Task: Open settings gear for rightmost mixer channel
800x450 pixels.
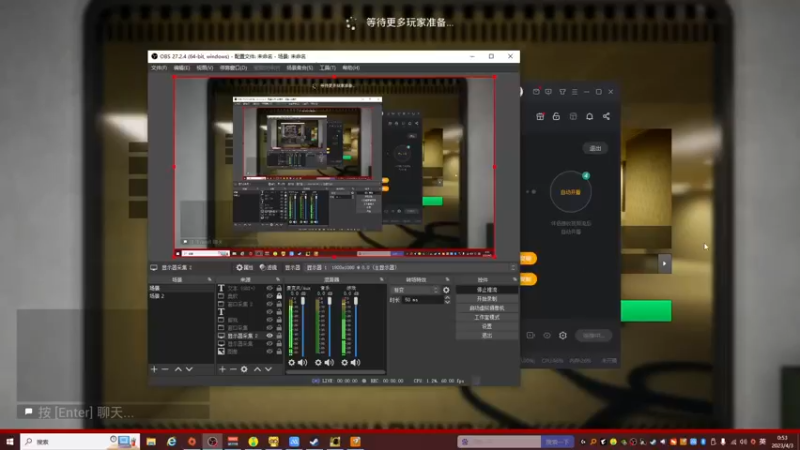Action: (344, 362)
